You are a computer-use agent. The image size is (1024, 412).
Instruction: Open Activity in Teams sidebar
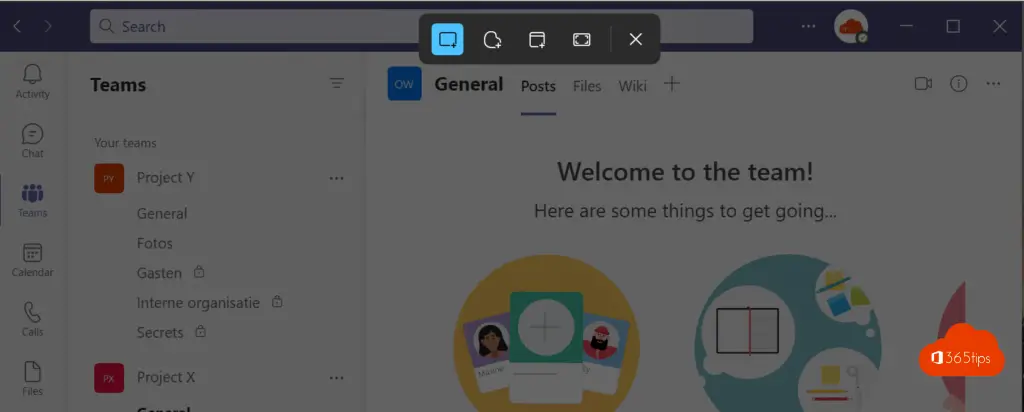[x=33, y=82]
